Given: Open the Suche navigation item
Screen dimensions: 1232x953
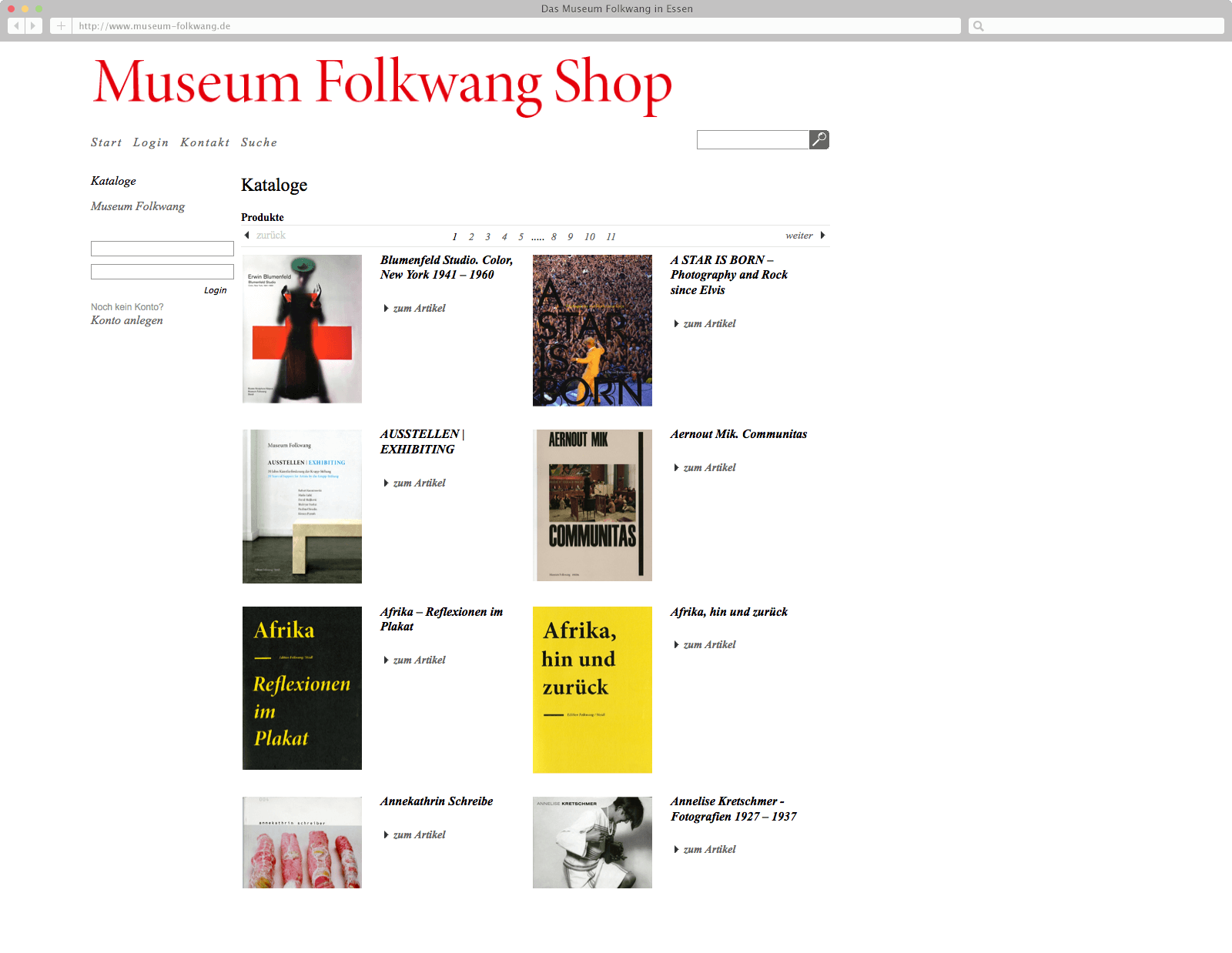Looking at the screenshot, I should [x=259, y=142].
